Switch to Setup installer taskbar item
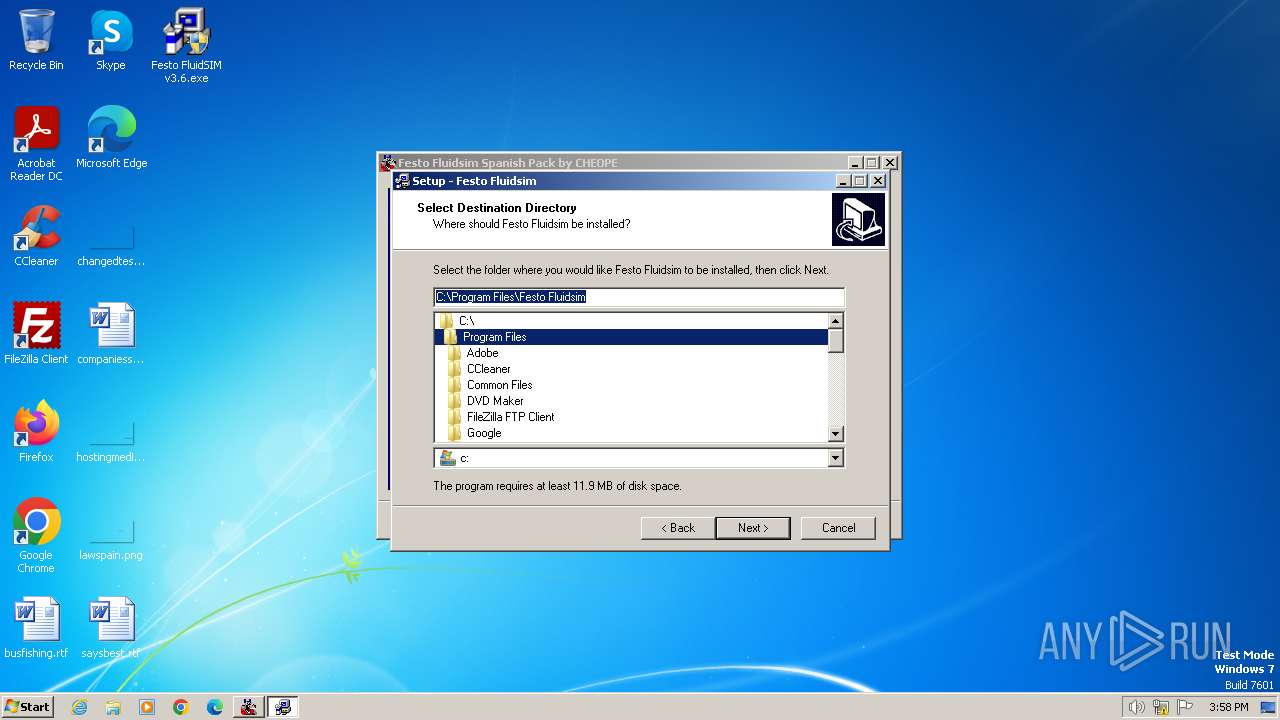Image resolution: width=1280 pixels, height=720 pixels. (x=283, y=707)
